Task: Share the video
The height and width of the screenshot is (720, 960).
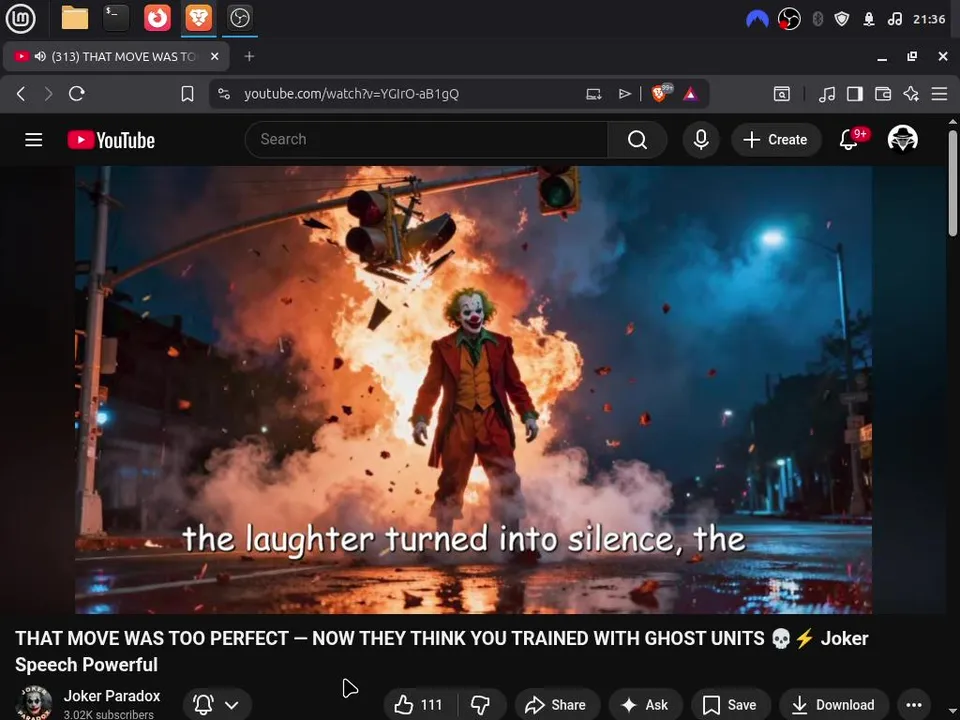Action: point(556,705)
